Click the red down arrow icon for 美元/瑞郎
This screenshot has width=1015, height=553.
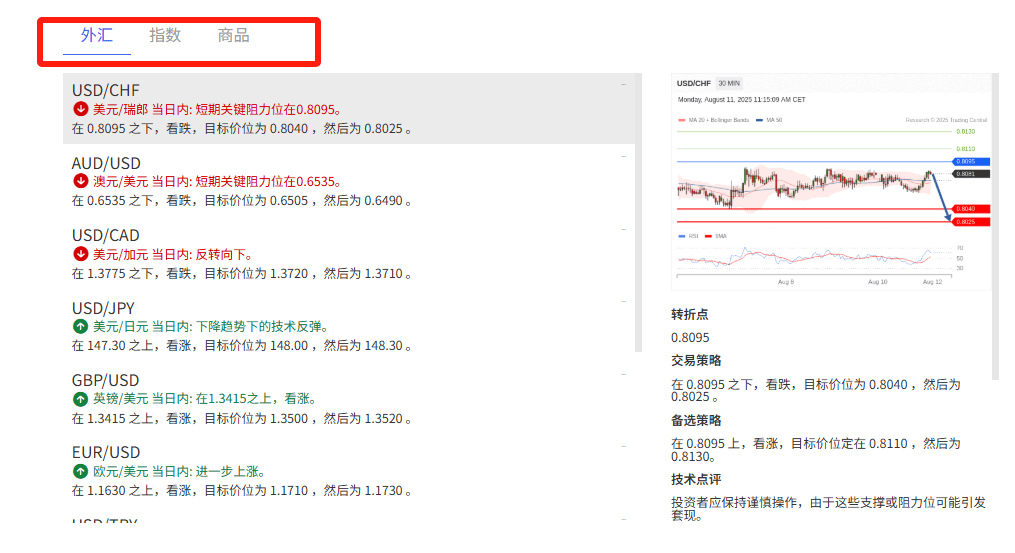[x=80, y=109]
